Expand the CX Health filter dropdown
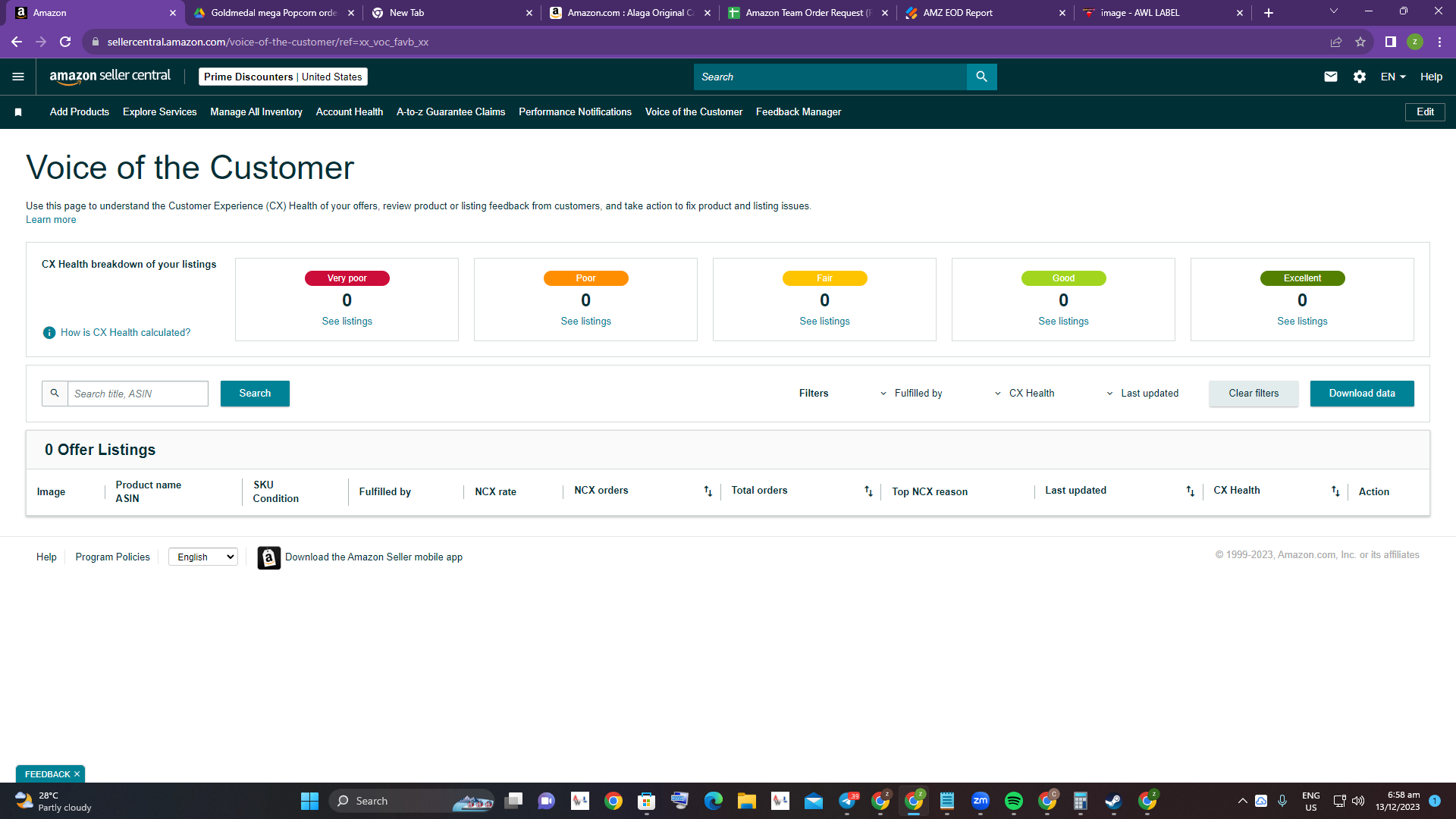Image resolution: width=1456 pixels, height=819 pixels. click(1025, 394)
